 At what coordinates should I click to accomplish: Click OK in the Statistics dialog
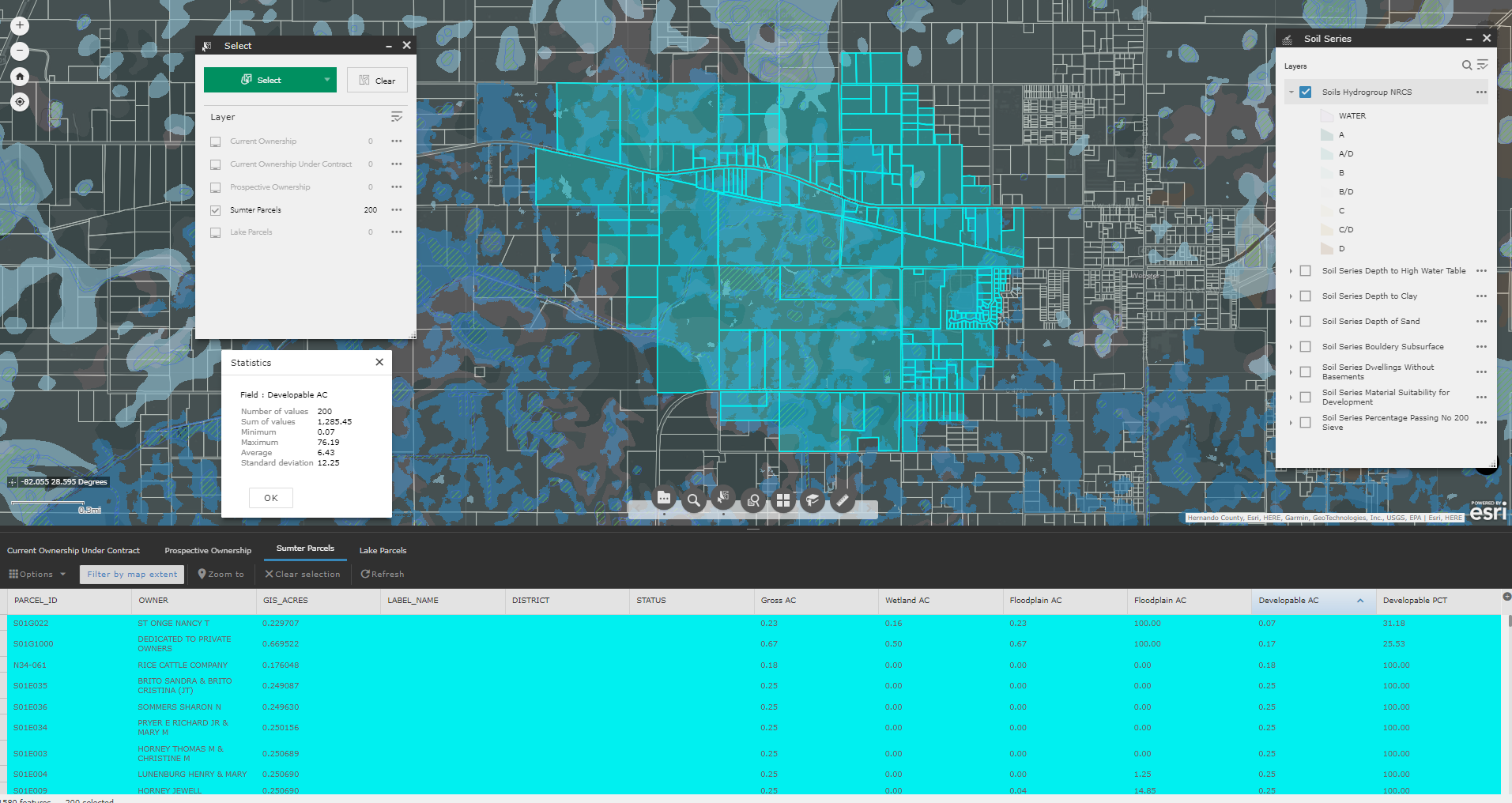[270, 498]
